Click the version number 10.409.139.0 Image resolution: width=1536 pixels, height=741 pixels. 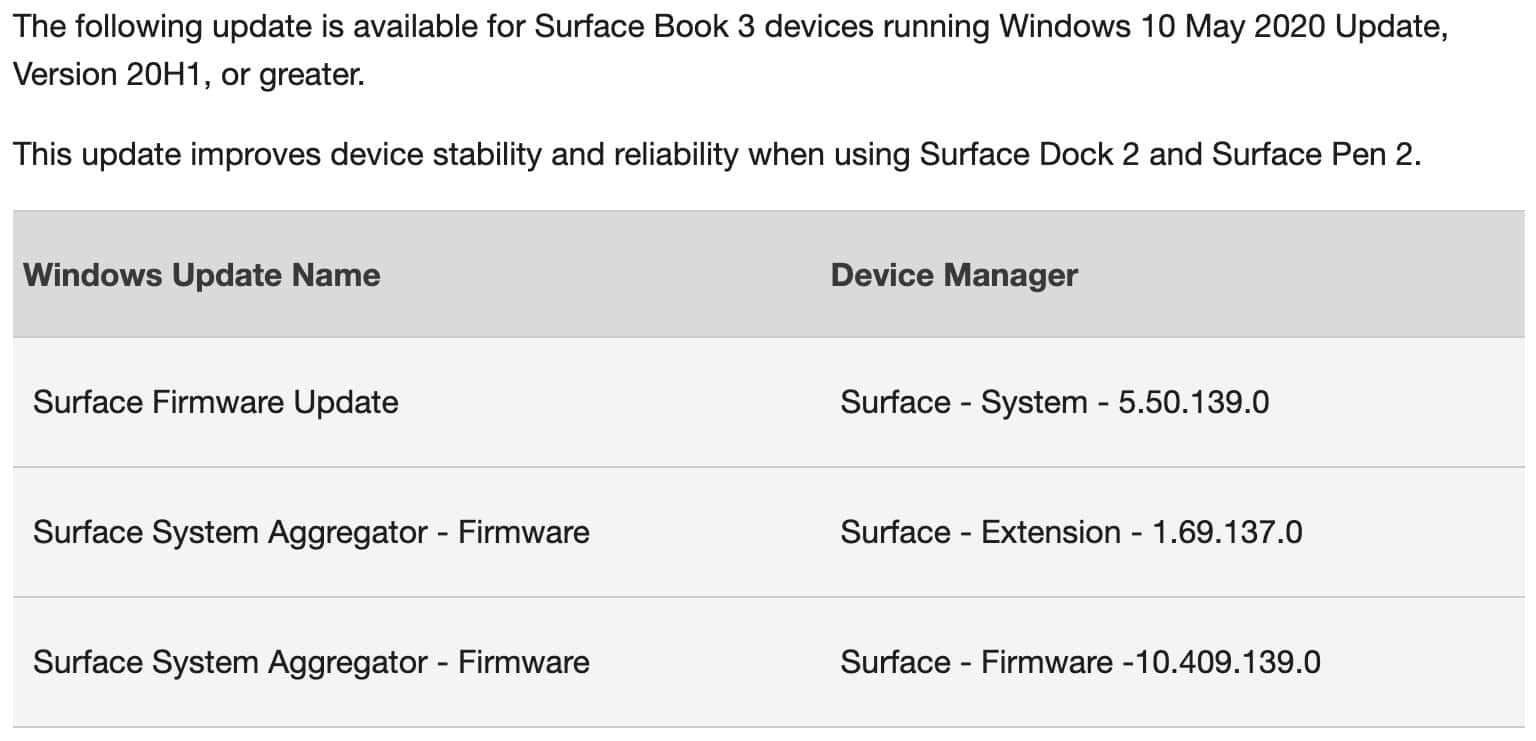(1222, 662)
